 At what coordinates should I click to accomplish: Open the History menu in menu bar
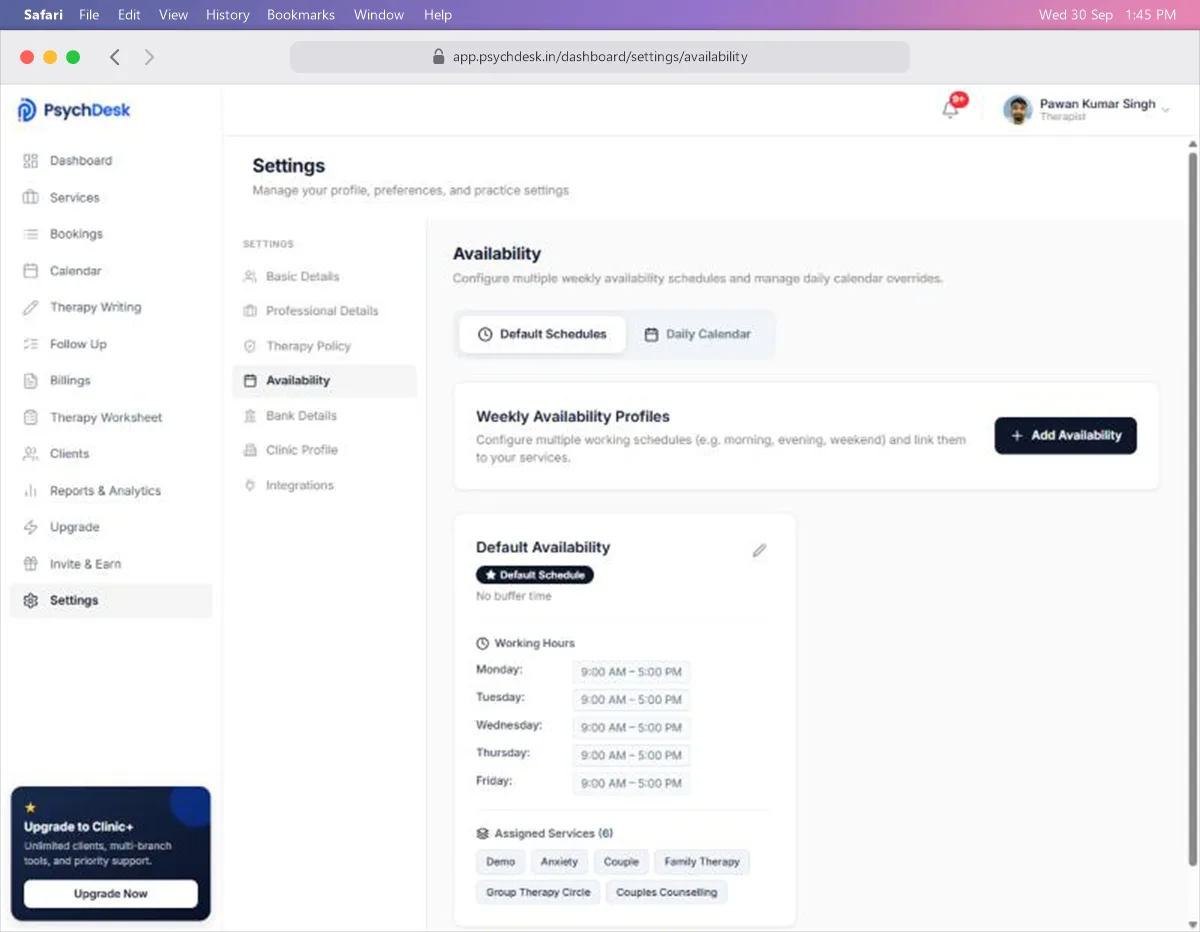pyautogui.click(x=228, y=15)
